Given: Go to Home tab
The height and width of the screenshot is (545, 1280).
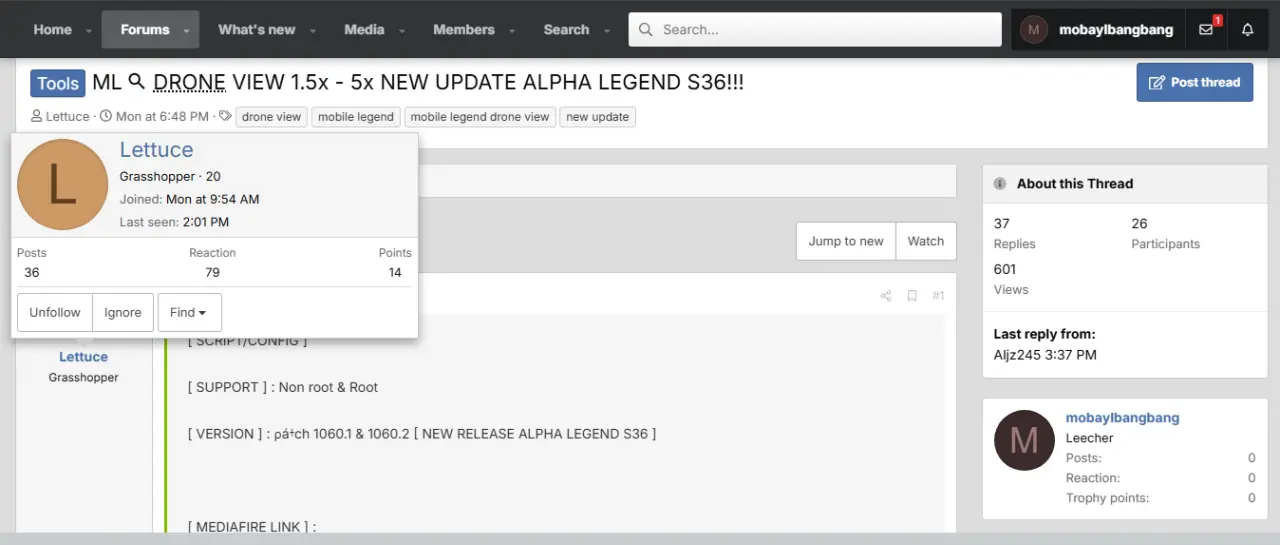Looking at the screenshot, I should coord(52,30).
